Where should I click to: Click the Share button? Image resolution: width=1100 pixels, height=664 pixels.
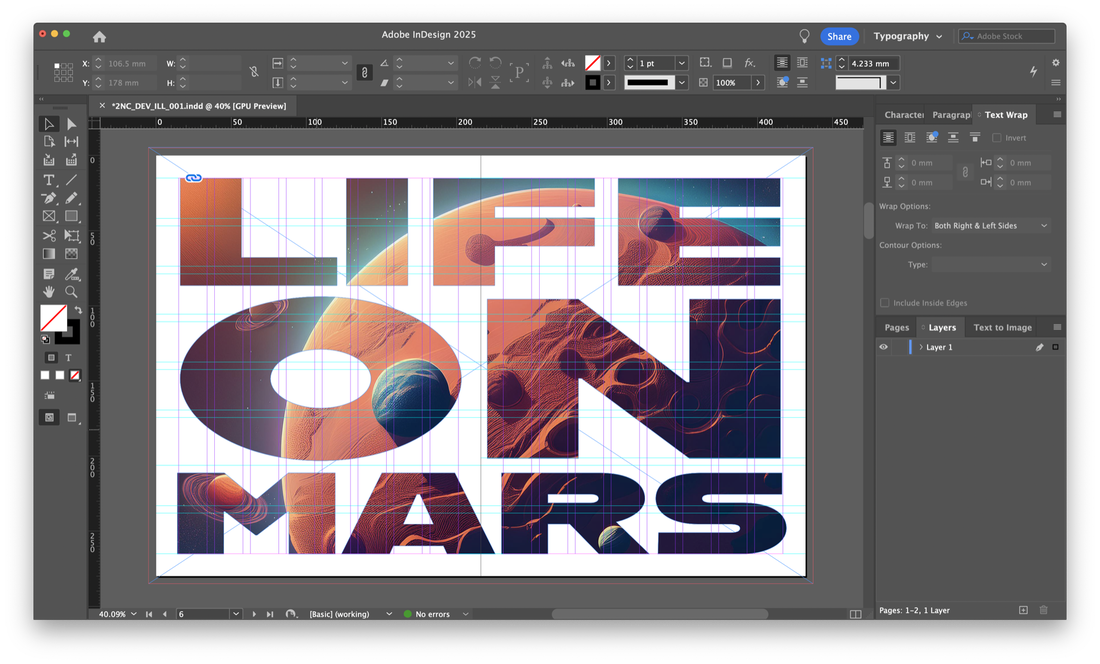839,36
